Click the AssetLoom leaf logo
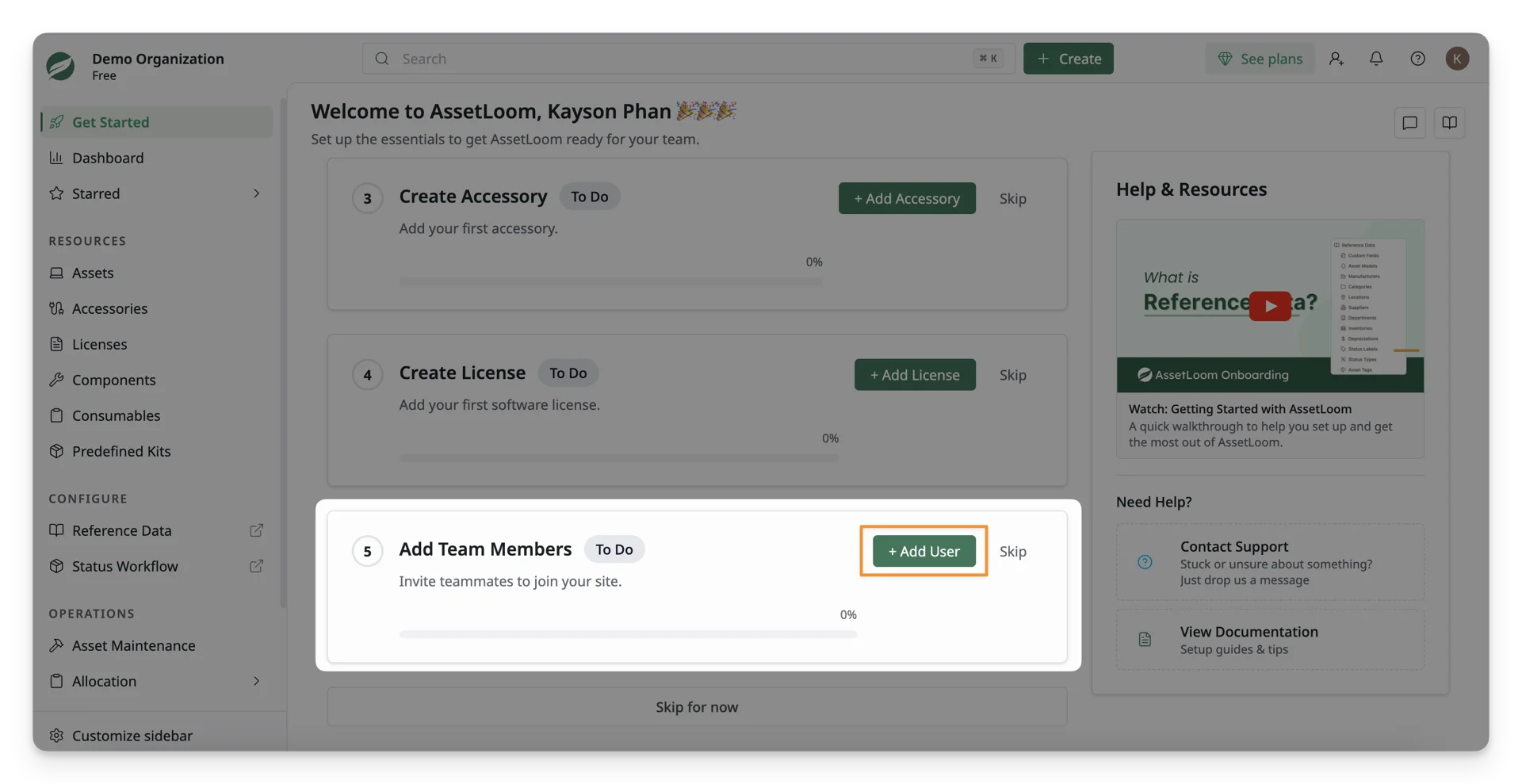Image resolution: width=1522 pixels, height=784 pixels. (x=60, y=67)
